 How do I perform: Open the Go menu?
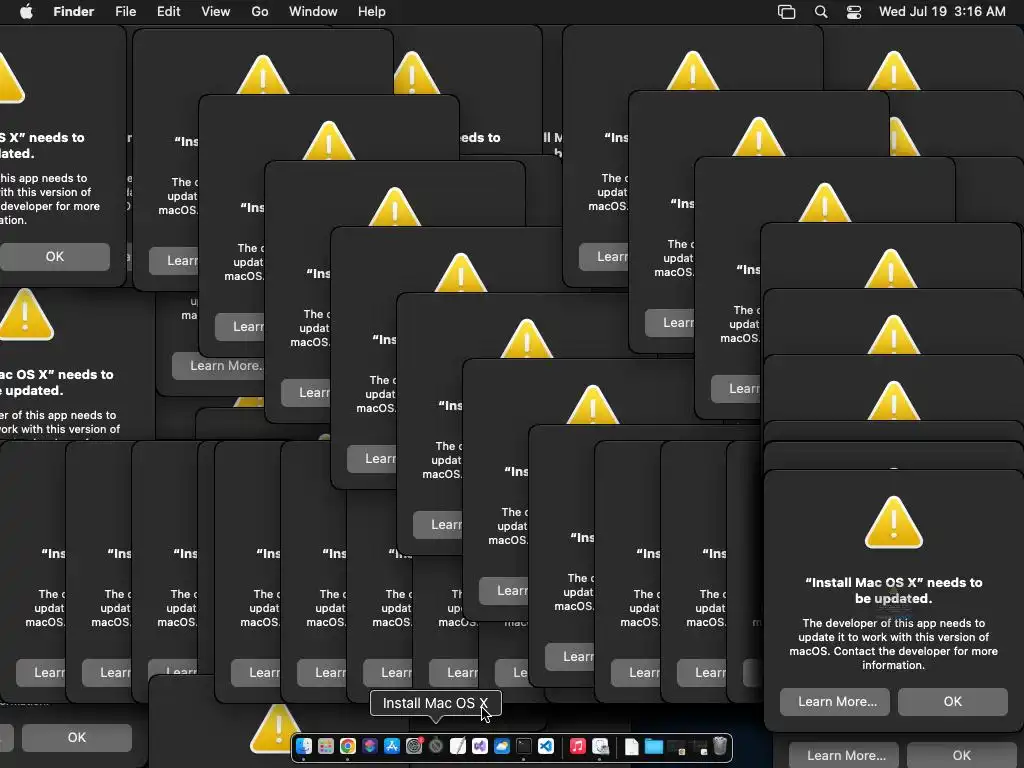[x=260, y=12]
